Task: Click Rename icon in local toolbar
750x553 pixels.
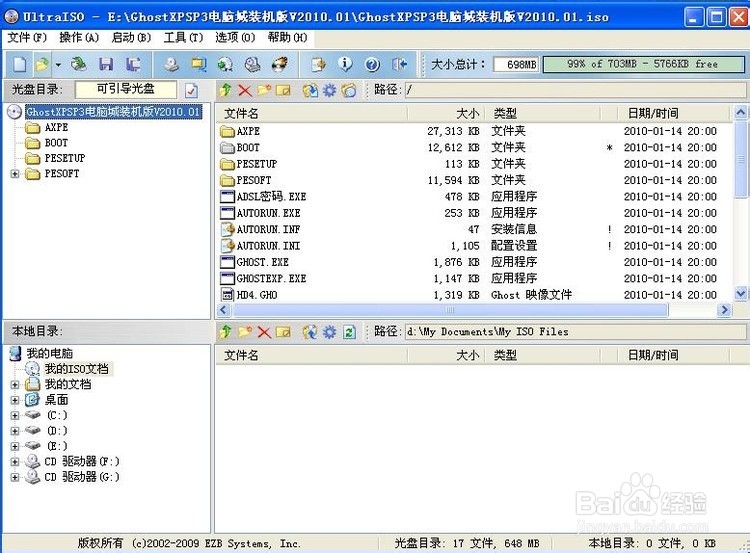Action: click(x=283, y=332)
